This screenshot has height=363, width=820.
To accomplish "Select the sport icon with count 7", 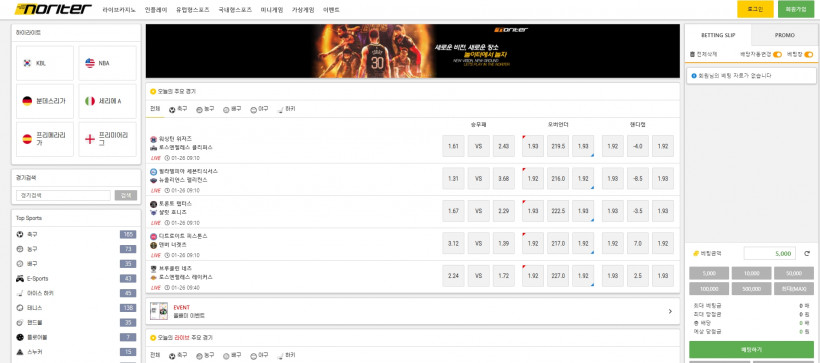I will pyautogui.click(x=20, y=337).
